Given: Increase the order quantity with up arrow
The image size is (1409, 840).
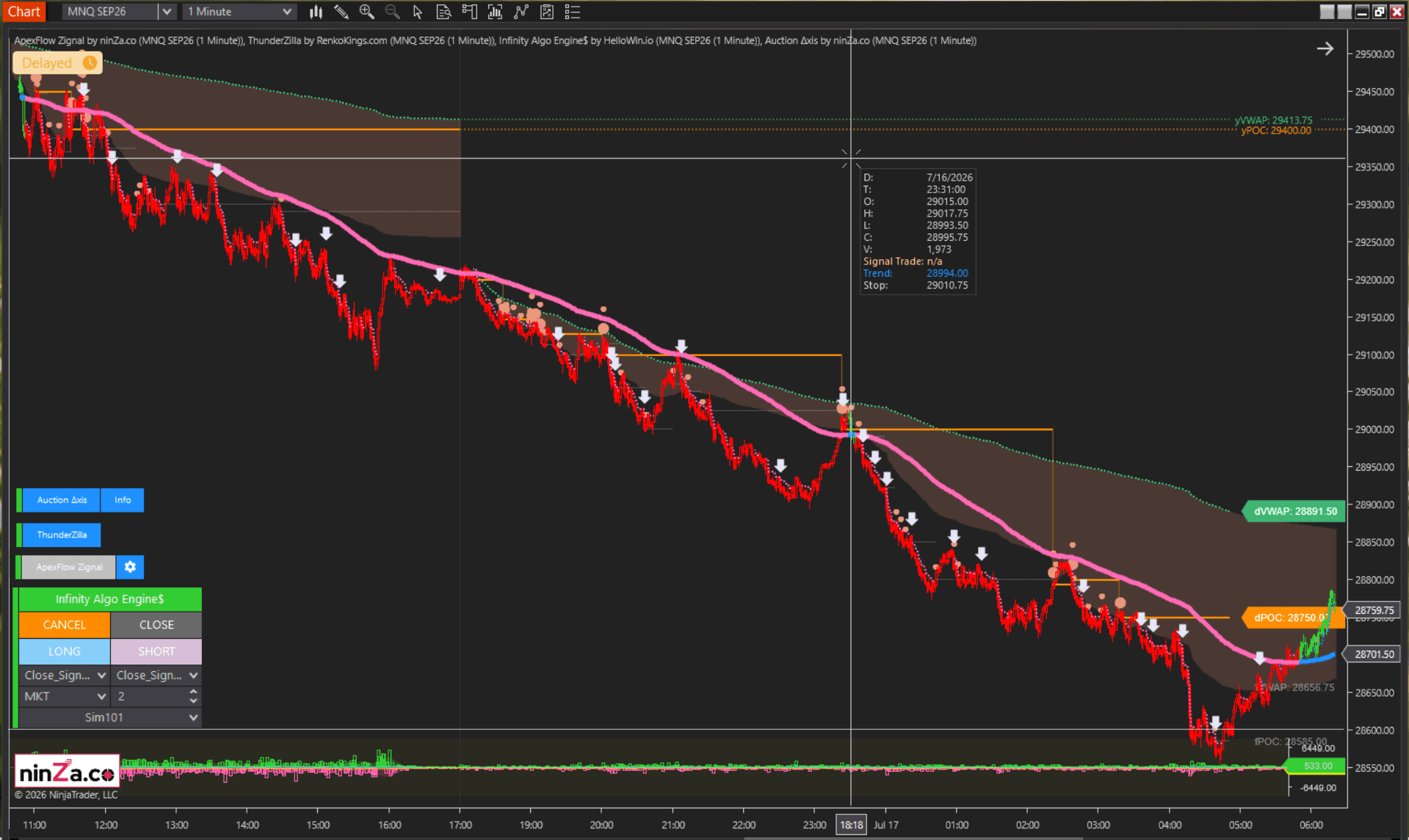Looking at the screenshot, I should click(193, 692).
